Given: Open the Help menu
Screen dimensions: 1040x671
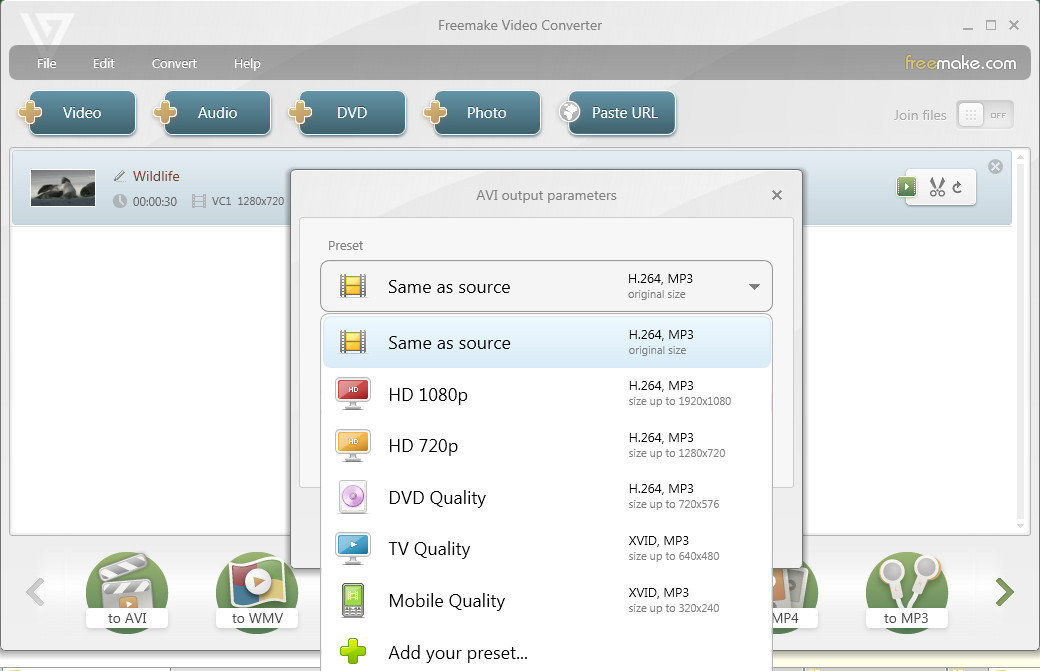Looking at the screenshot, I should 247,64.
